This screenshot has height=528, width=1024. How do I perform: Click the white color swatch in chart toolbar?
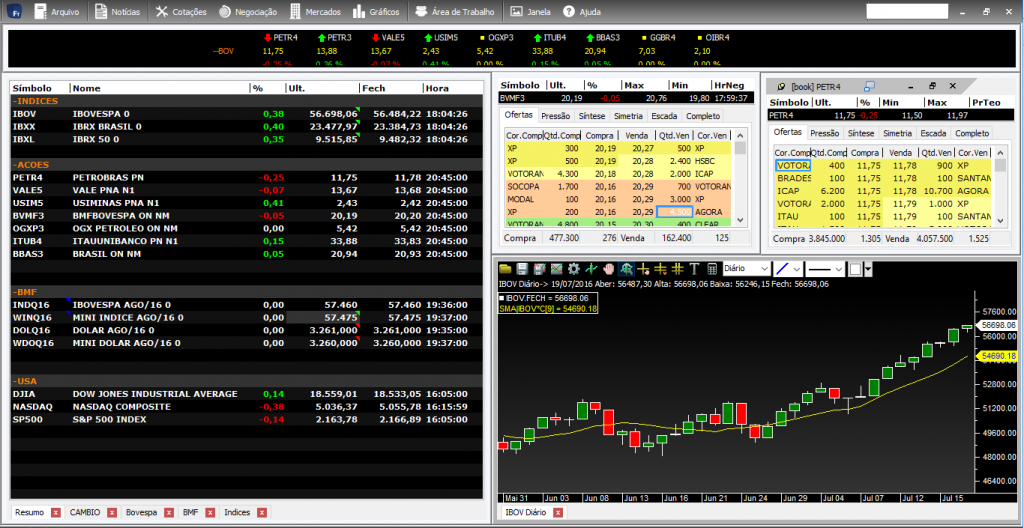(x=856, y=269)
